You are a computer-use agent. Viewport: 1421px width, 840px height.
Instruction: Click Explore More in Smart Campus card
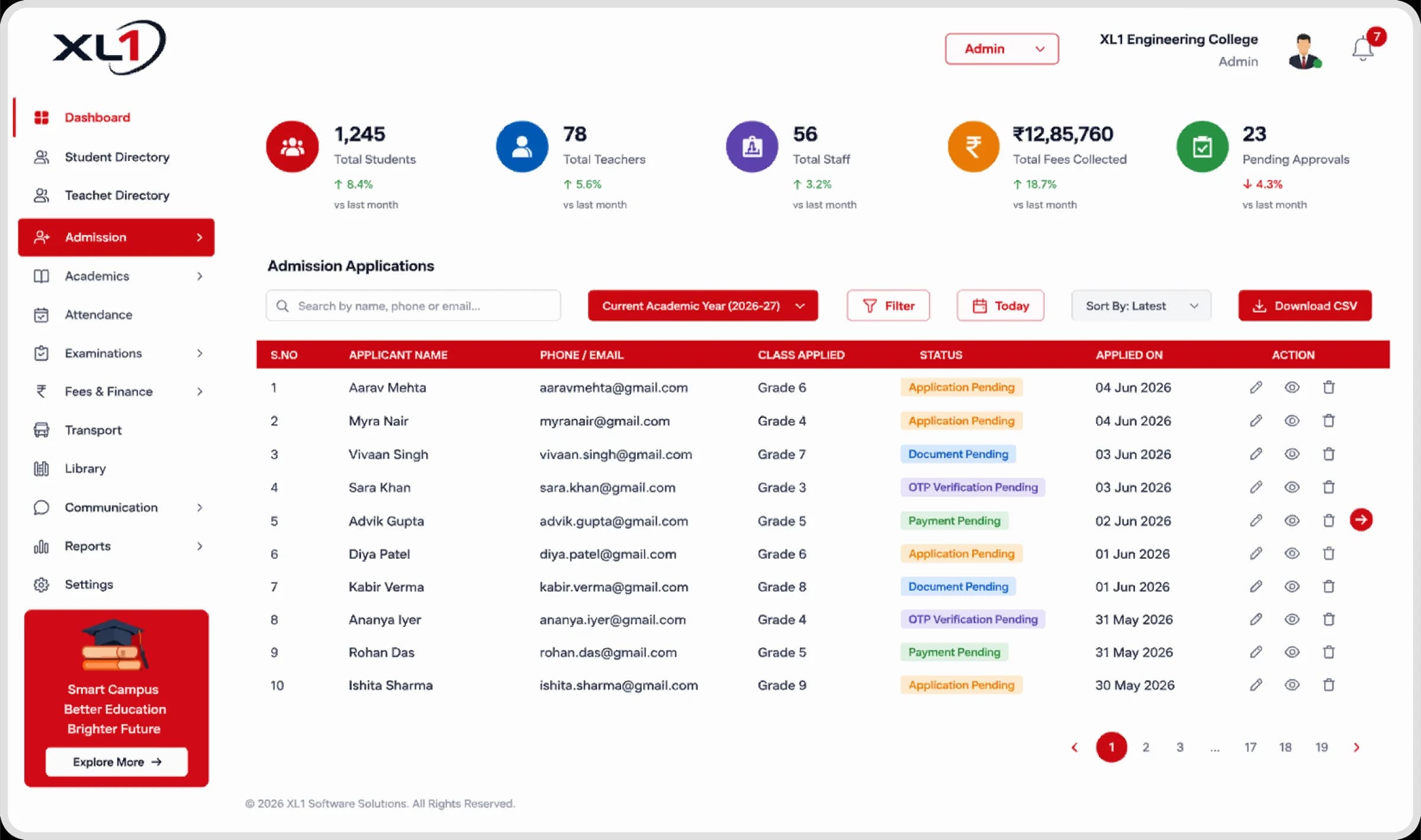pos(117,761)
